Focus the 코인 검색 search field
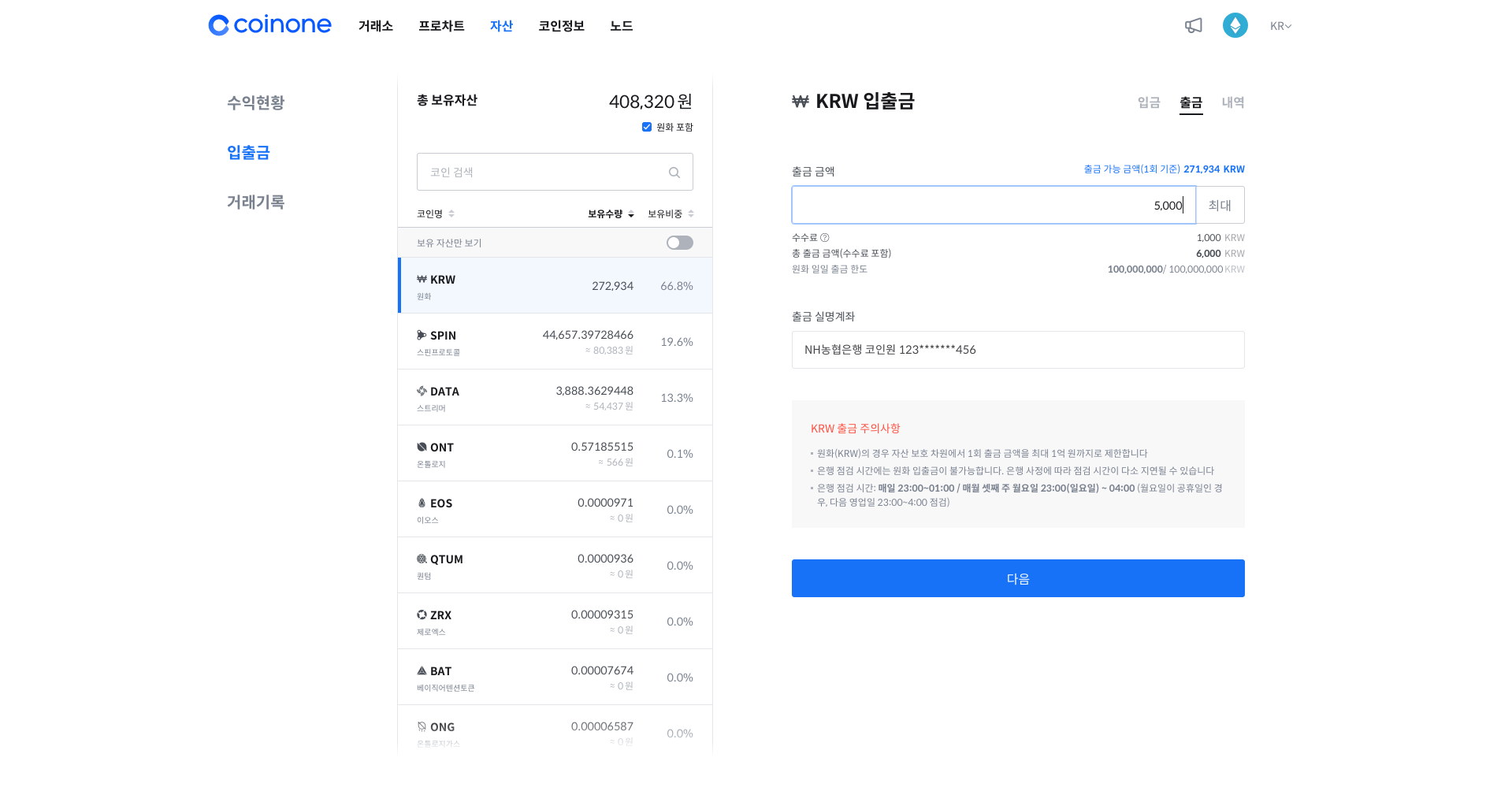The height and width of the screenshot is (791, 1512). click(555, 172)
